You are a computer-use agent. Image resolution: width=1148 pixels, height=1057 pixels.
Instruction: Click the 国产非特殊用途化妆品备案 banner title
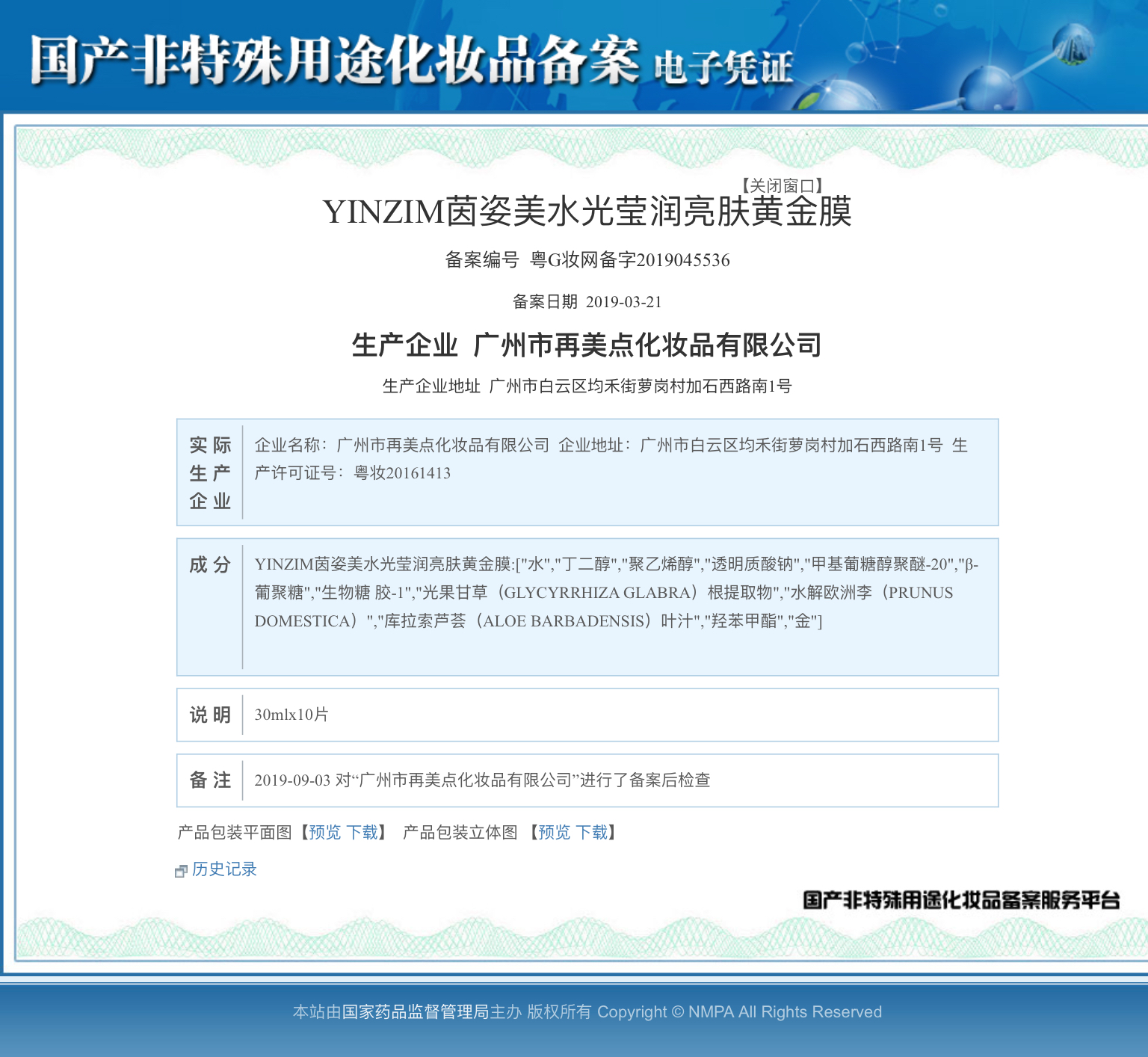point(335,60)
